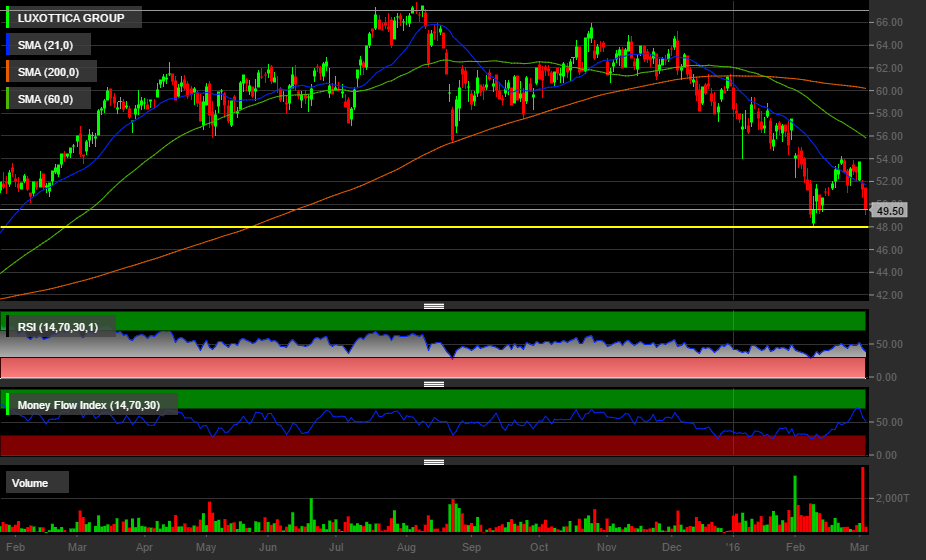The width and height of the screenshot is (926, 560).
Task: Click the Nov label on time axis
Action: [x=607, y=547]
